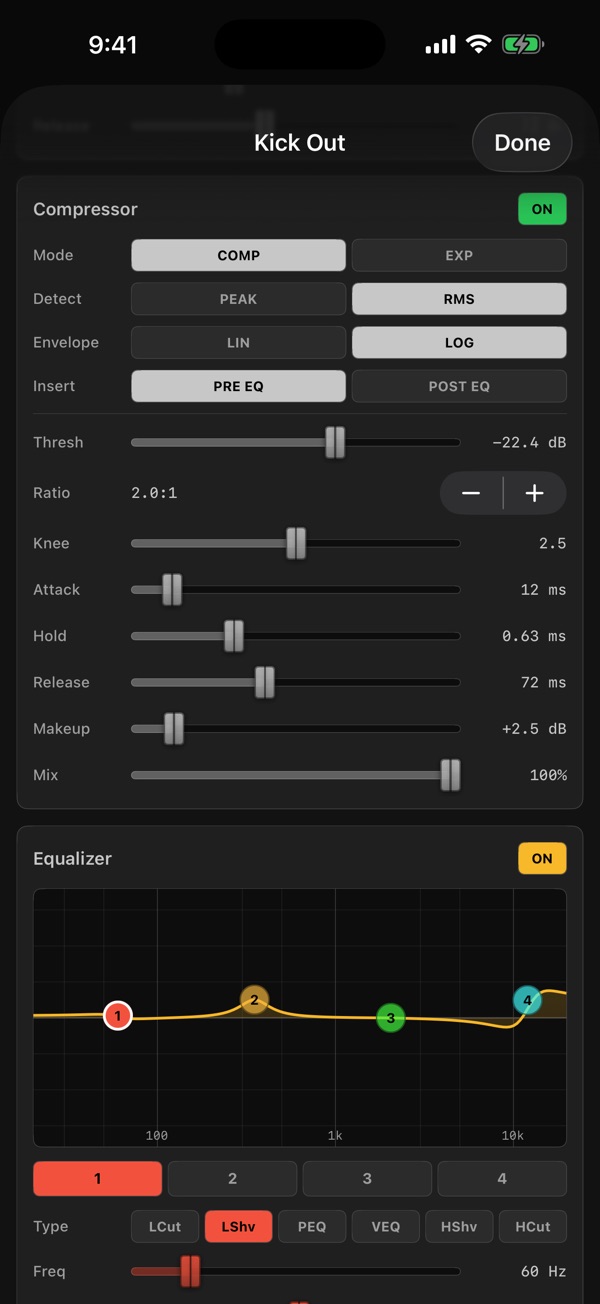
Task: Click the 1k label on EQ graph
Action: [335, 1135]
